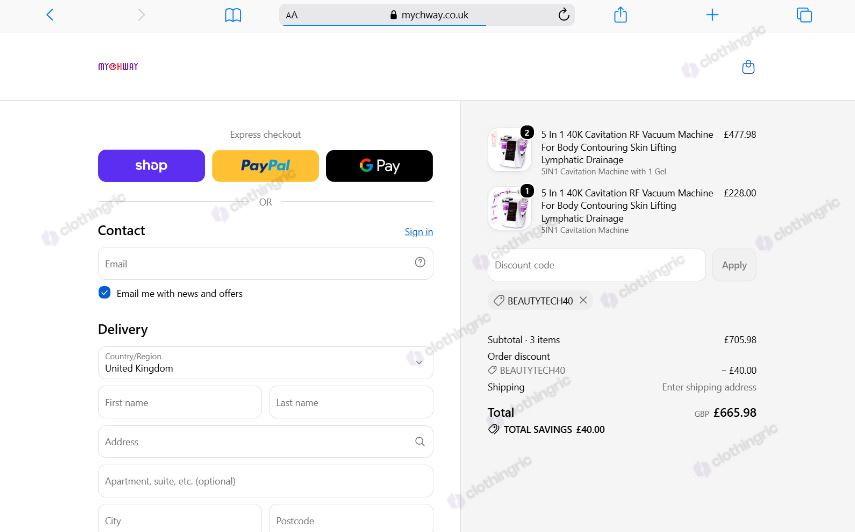Click the Enter shipping address text

tap(709, 387)
